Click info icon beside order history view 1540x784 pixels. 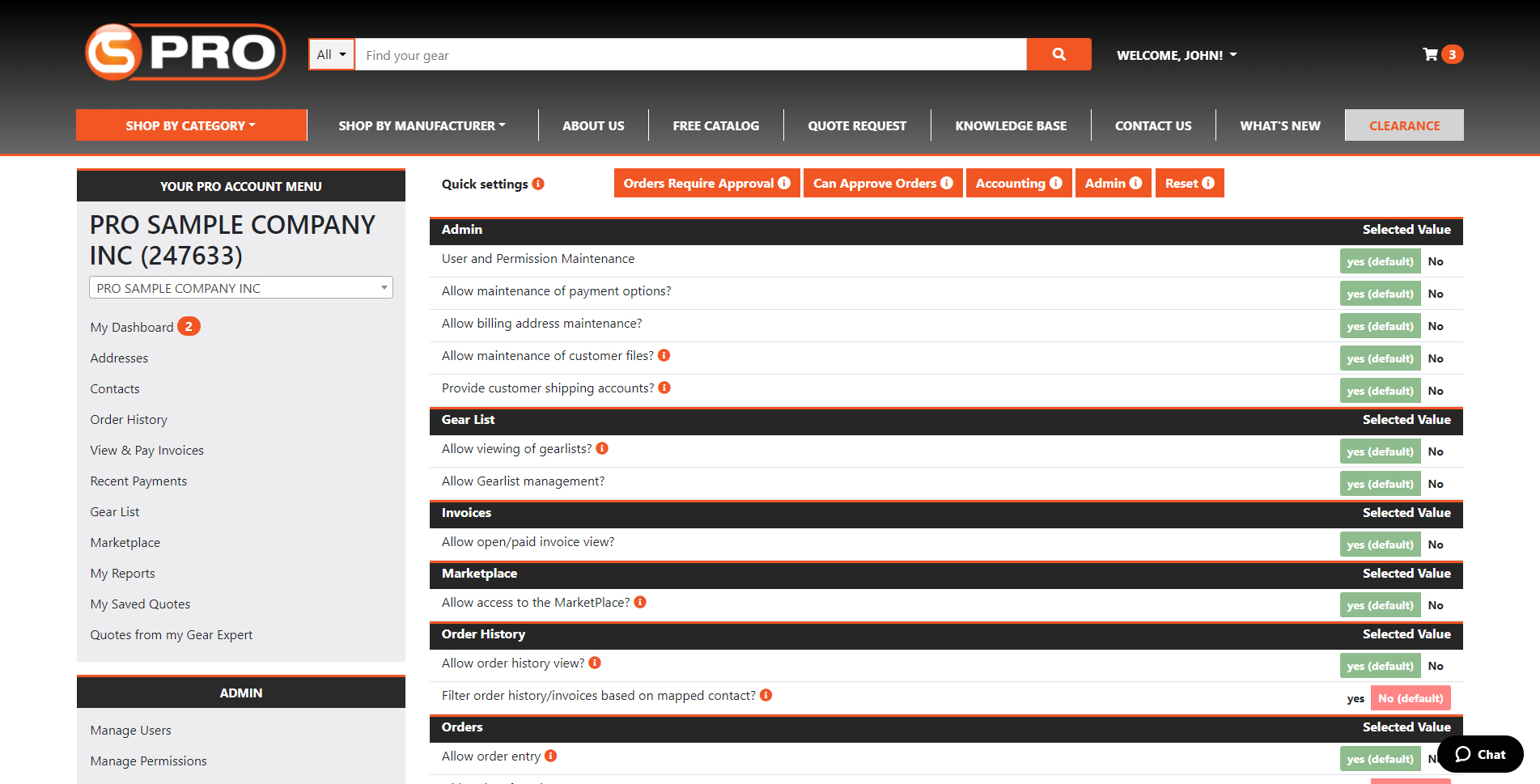(x=595, y=663)
